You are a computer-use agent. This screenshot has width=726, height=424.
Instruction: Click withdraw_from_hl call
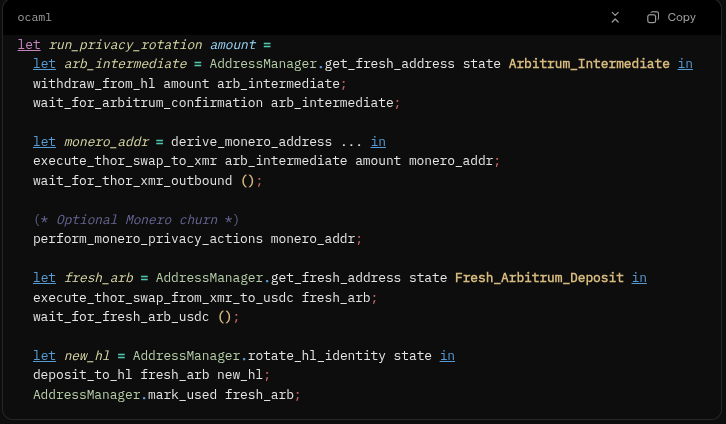[94, 84]
